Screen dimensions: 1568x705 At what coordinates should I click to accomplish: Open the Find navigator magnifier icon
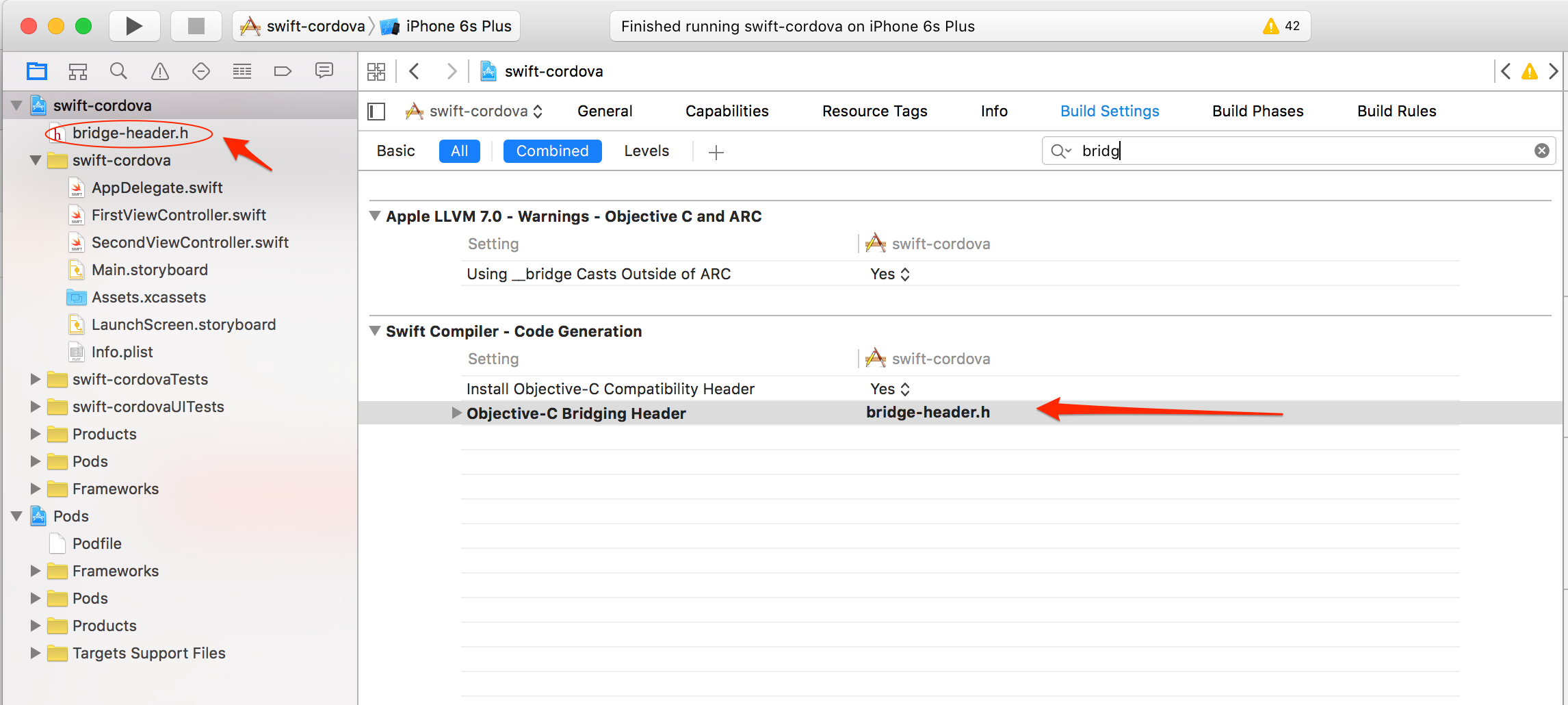pos(118,71)
